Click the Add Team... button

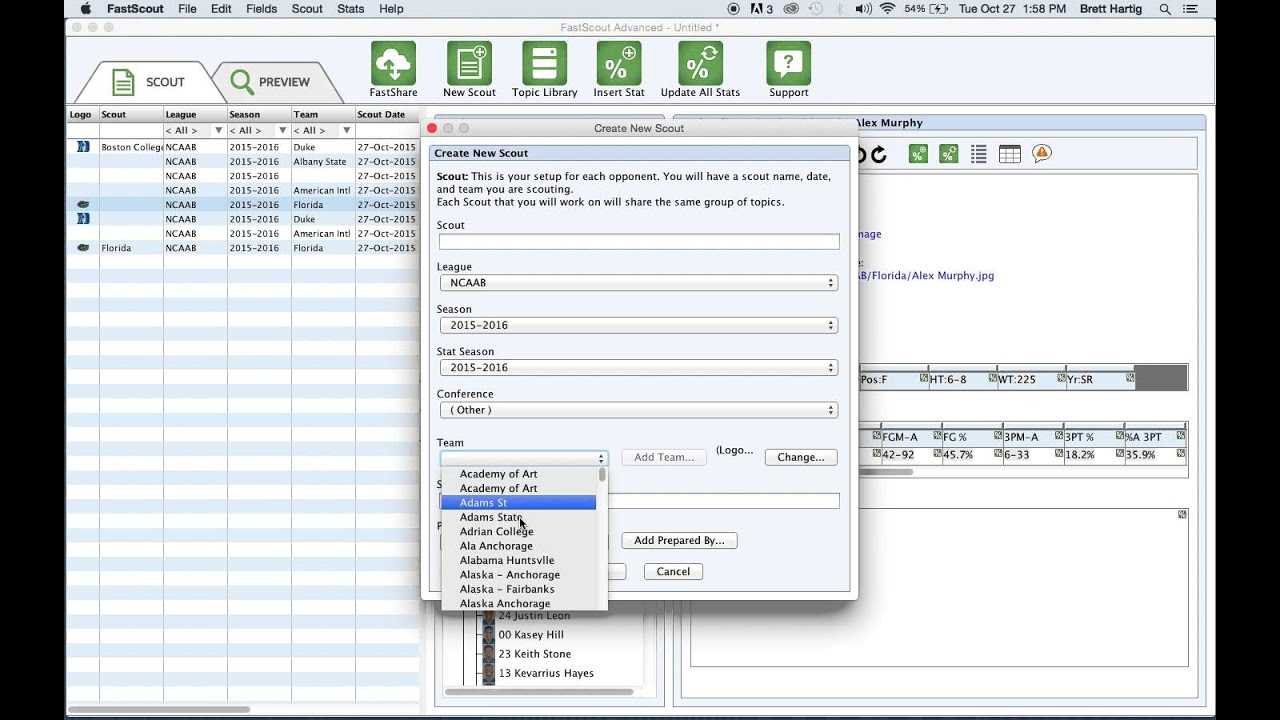click(664, 457)
